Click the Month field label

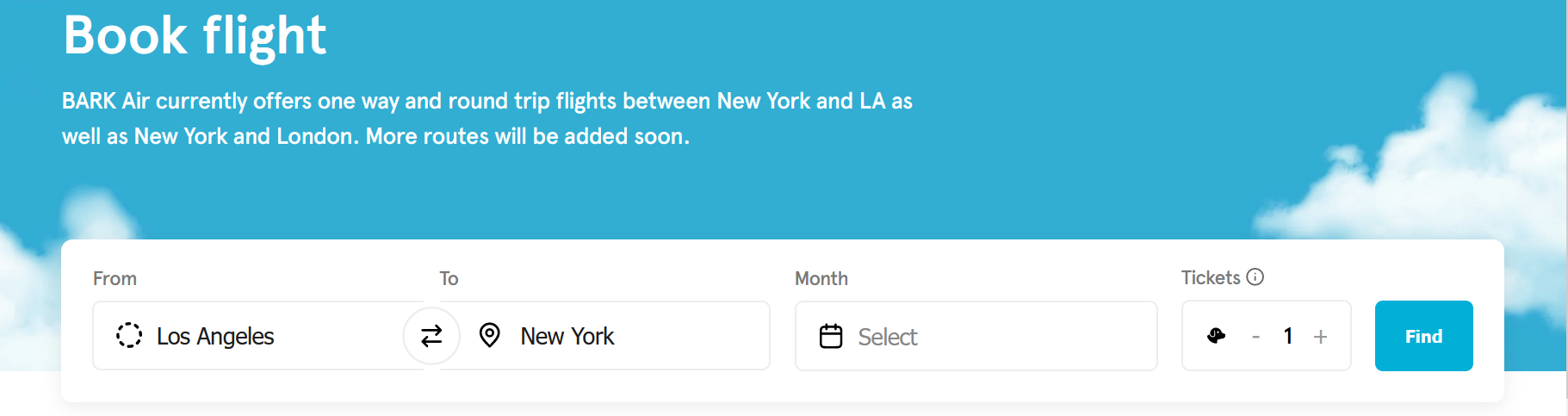821,278
